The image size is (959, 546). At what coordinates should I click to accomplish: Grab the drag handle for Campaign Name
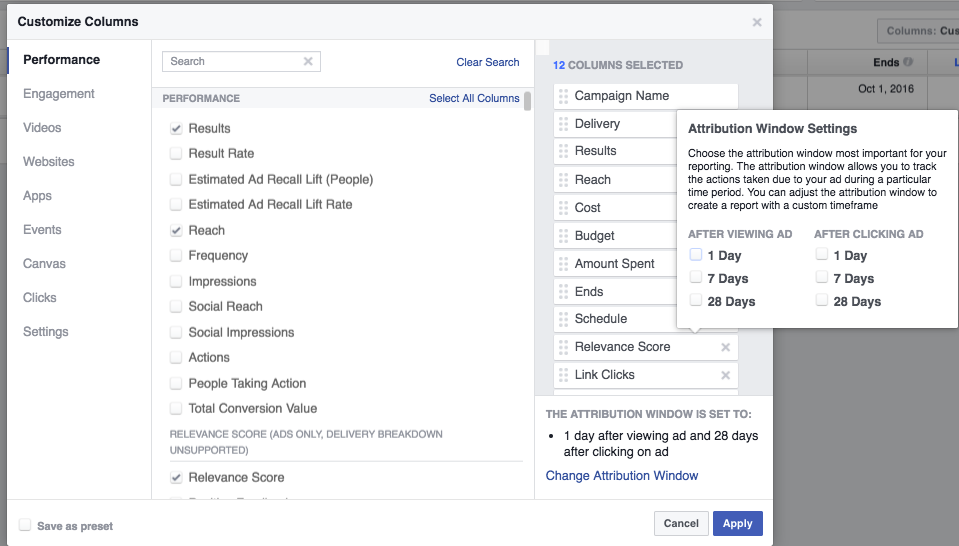pyautogui.click(x=564, y=97)
